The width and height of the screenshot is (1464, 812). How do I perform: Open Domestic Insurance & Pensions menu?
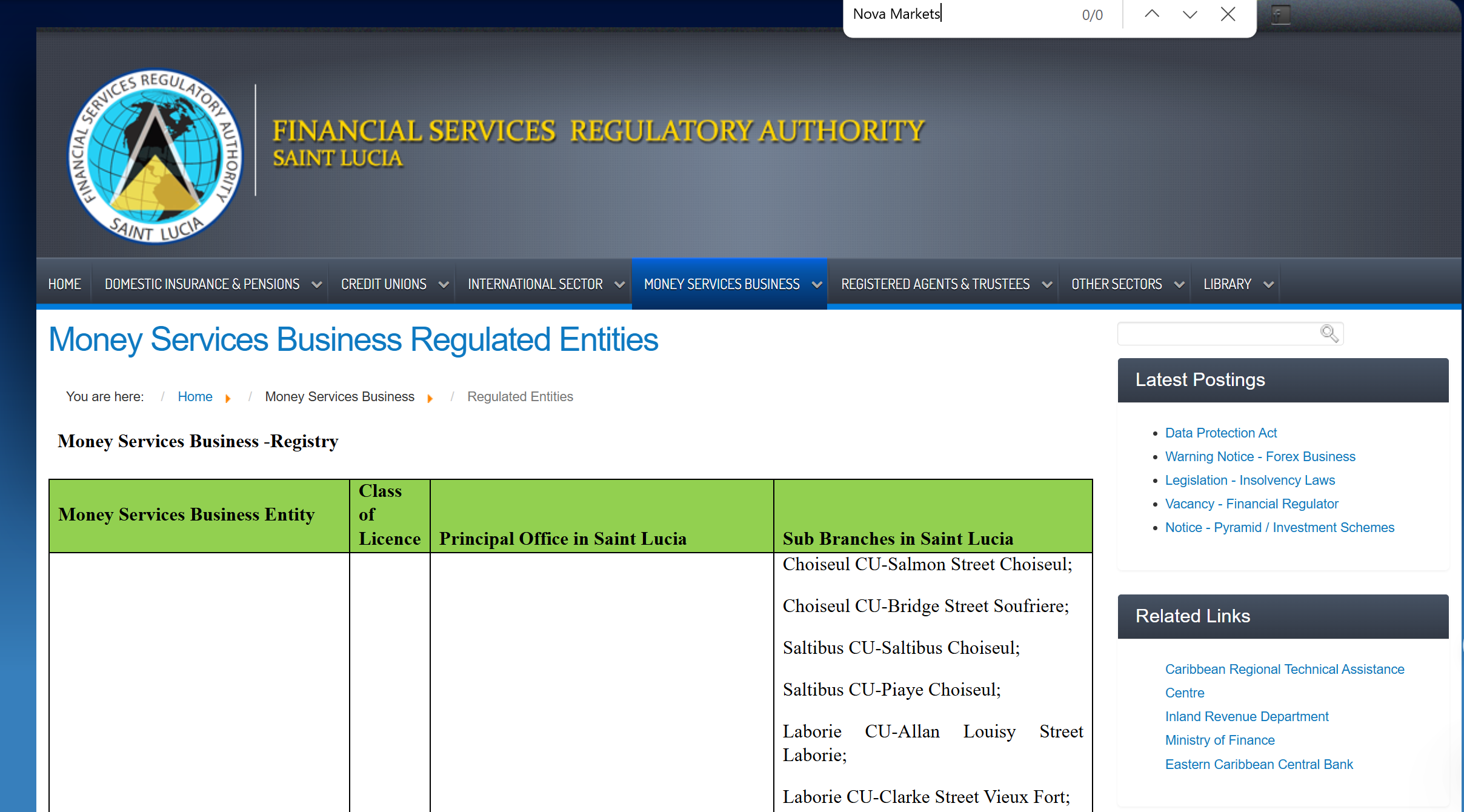click(x=202, y=284)
